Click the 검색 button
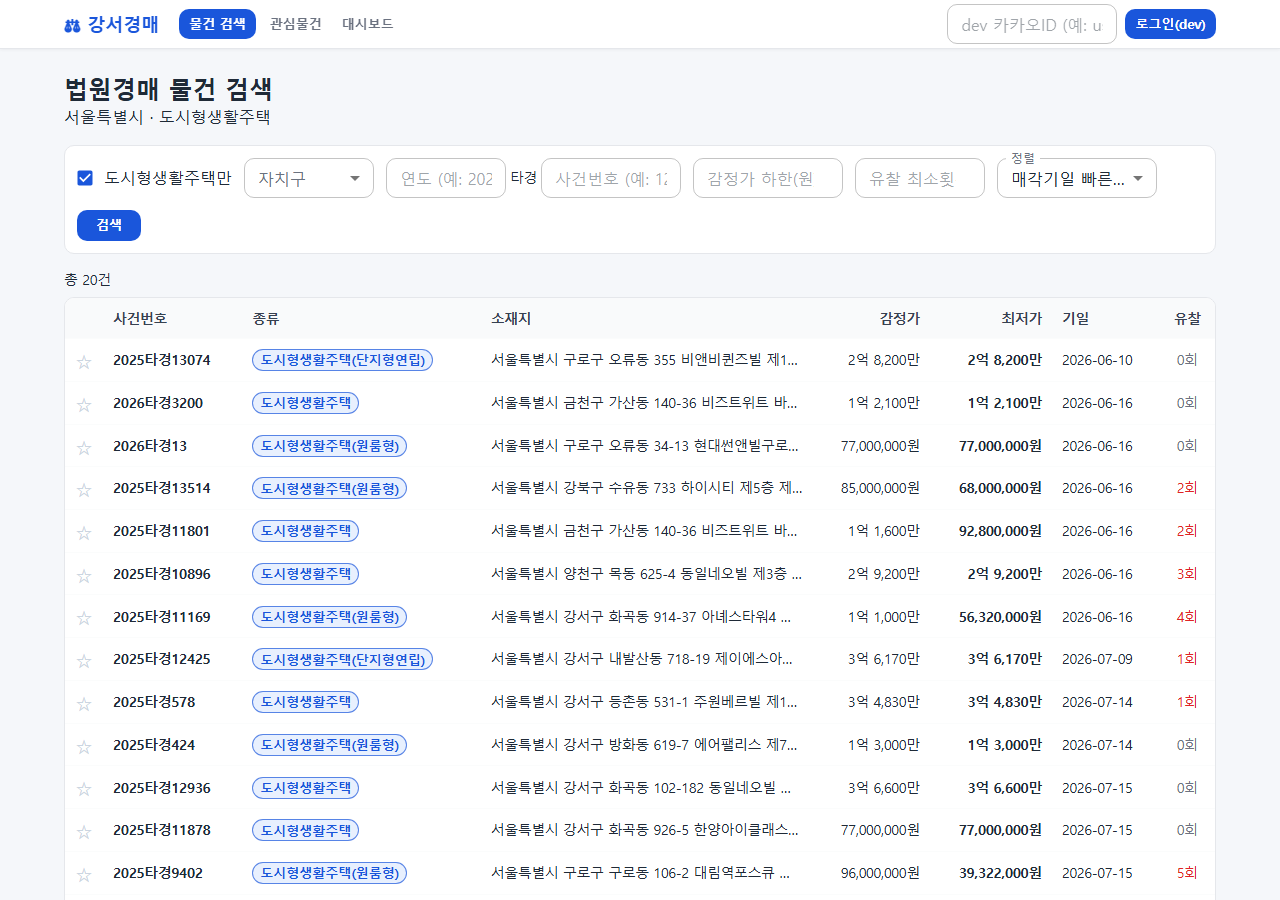This screenshot has height=900, width=1280. [109, 225]
